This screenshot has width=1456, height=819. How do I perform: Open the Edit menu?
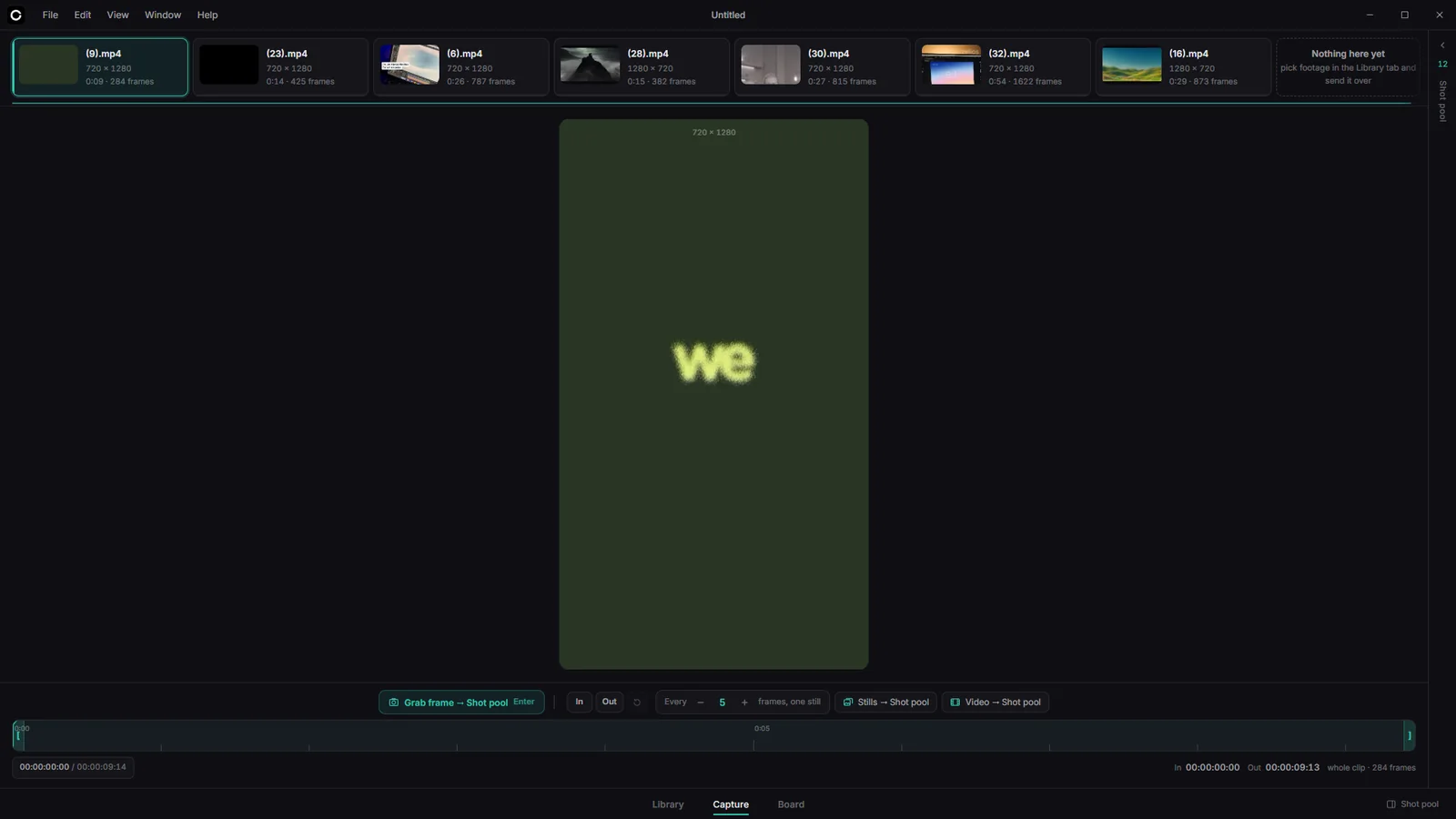[x=83, y=15]
